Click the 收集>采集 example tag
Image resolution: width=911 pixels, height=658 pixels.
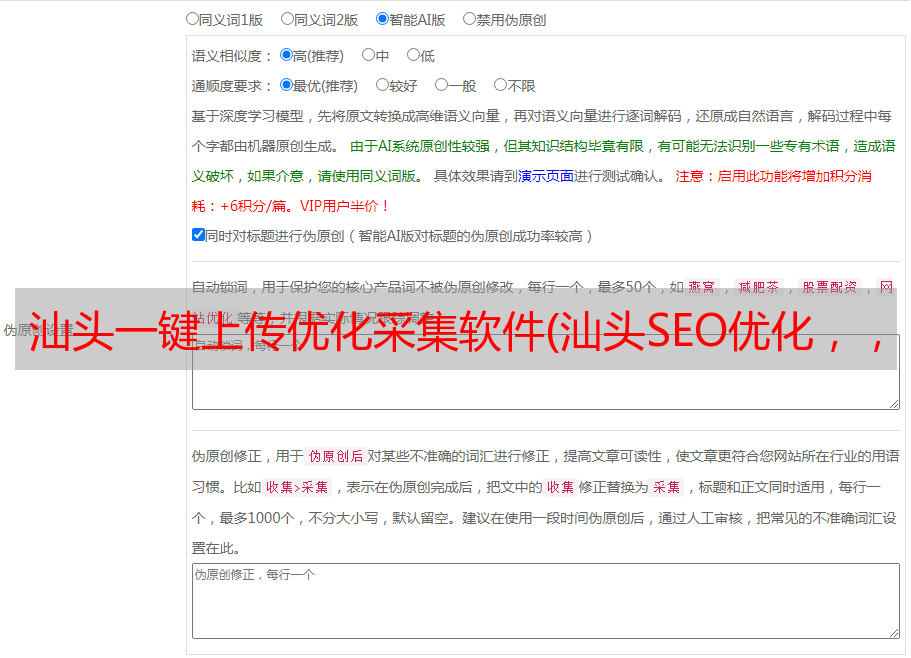[297, 487]
